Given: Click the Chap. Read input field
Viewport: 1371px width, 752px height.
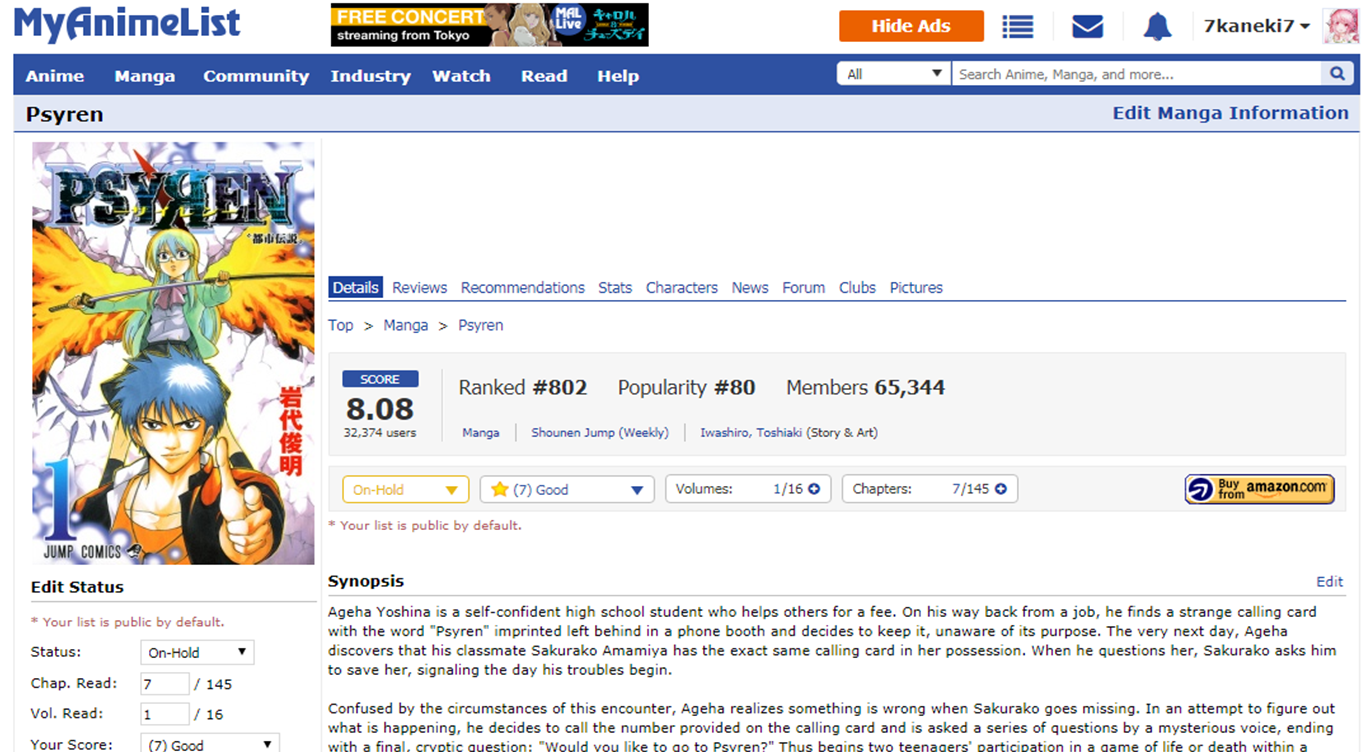Looking at the screenshot, I should (x=164, y=684).
